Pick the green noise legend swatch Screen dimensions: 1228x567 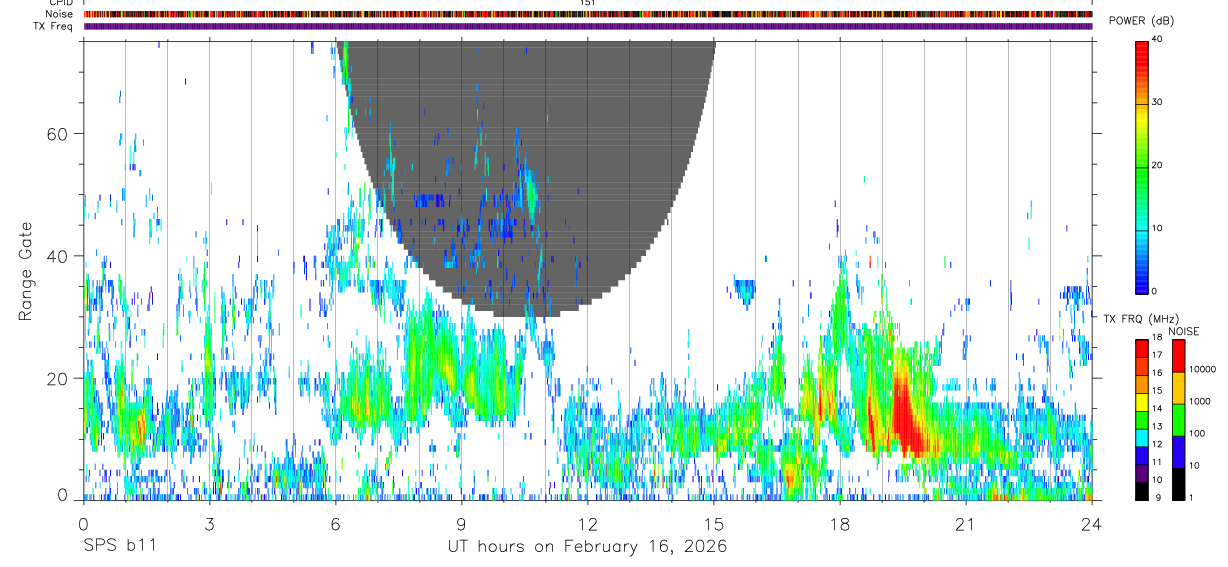(x=1177, y=420)
